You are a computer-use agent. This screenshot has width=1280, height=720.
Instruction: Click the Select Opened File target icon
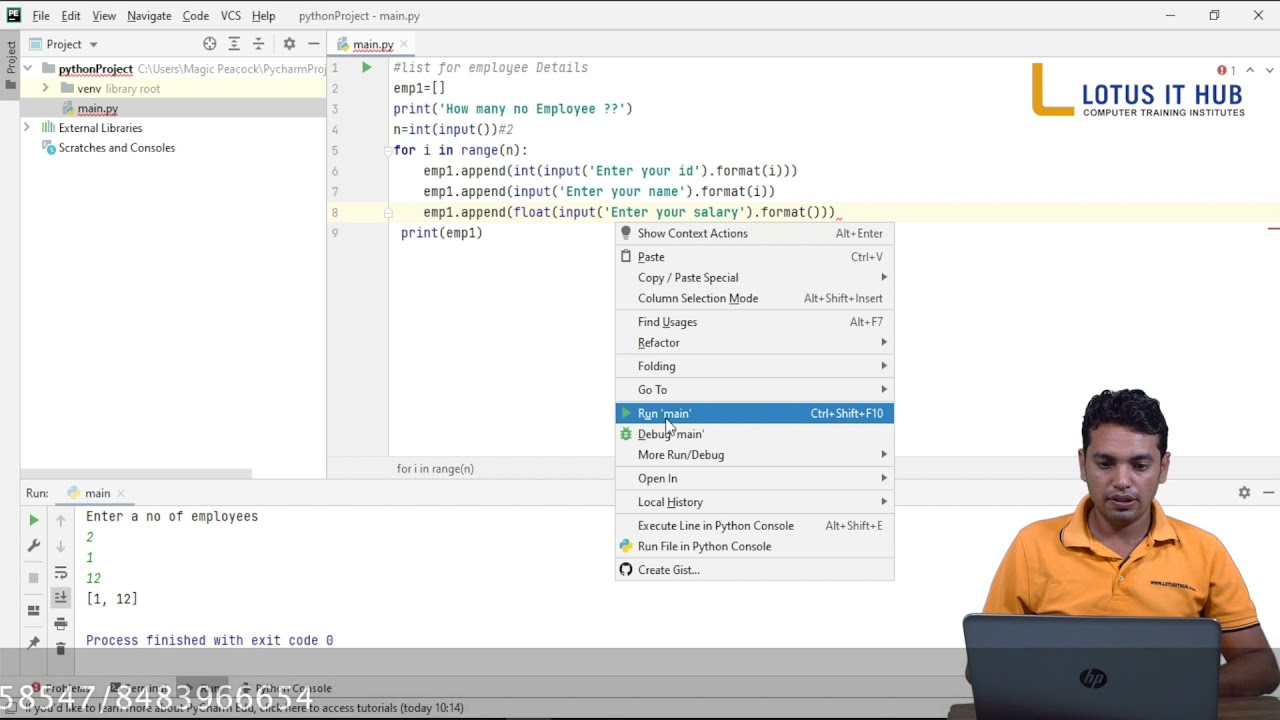(x=209, y=44)
